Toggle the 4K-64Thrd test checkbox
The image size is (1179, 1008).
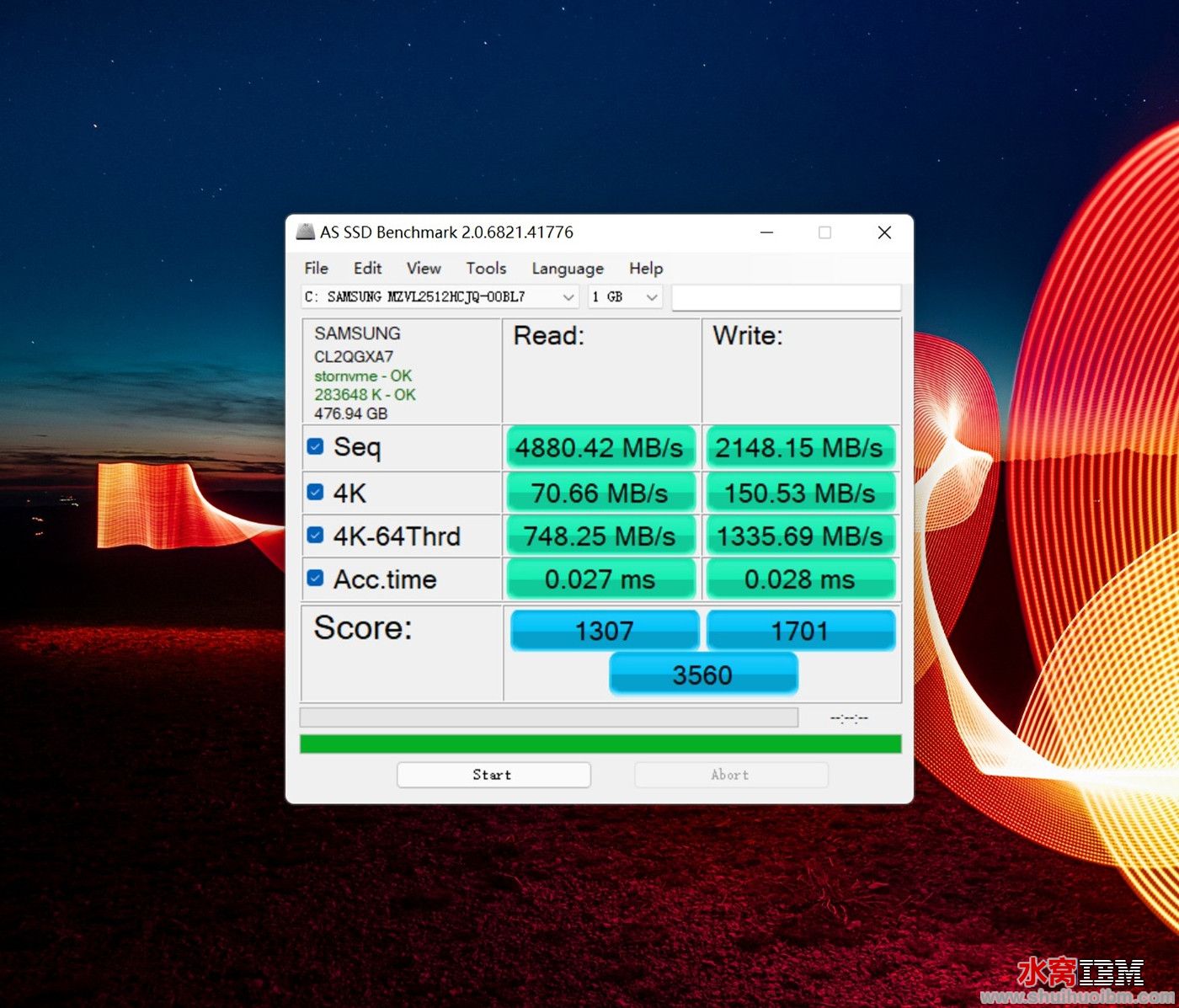coord(315,536)
